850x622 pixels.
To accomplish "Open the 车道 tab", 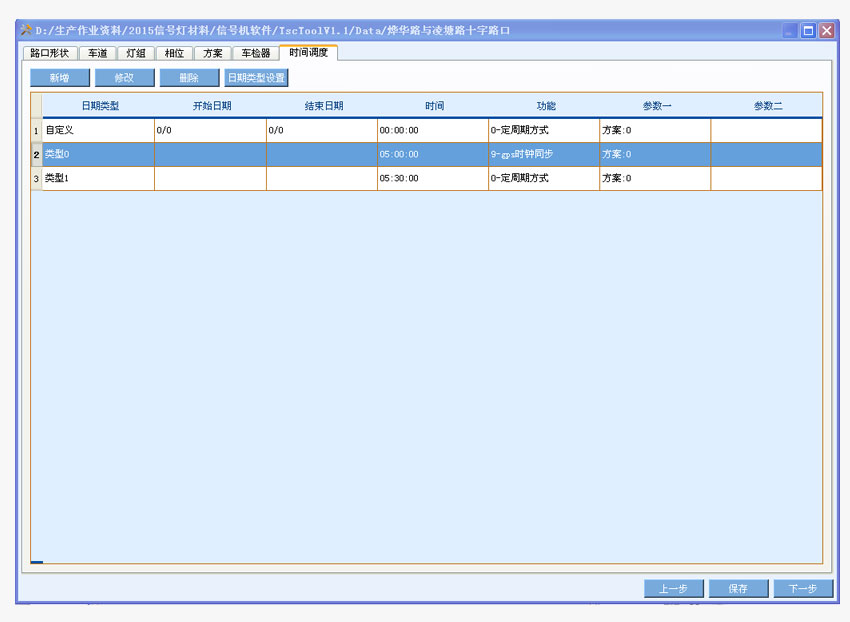I will (98, 53).
